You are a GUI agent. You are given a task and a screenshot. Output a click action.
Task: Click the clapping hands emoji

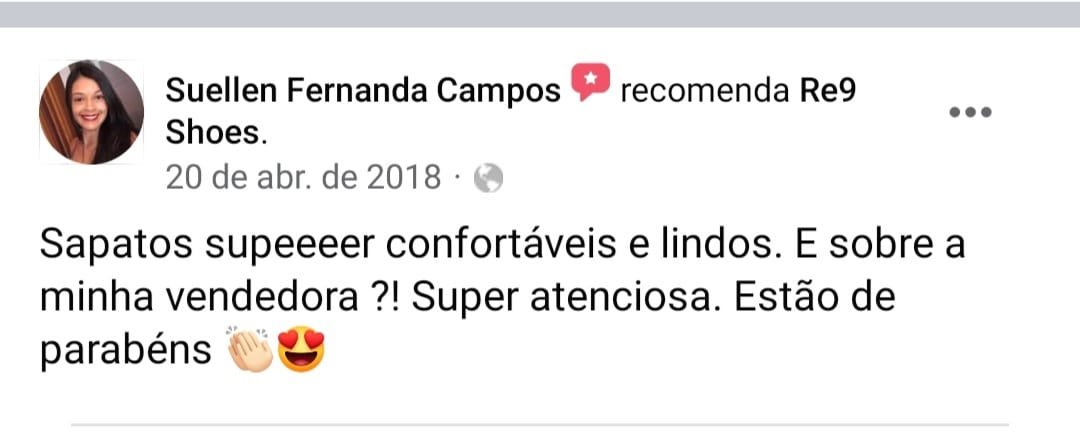pos(250,350)
